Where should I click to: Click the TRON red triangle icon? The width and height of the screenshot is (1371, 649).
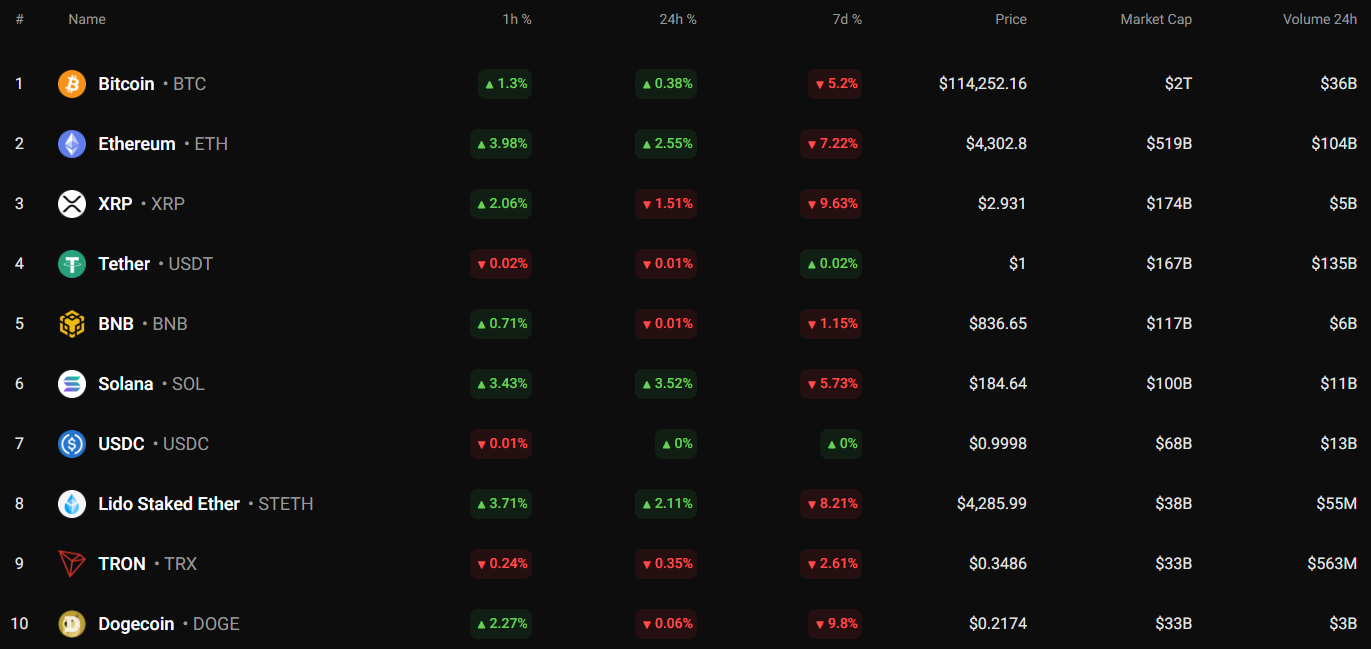[72, 564]
